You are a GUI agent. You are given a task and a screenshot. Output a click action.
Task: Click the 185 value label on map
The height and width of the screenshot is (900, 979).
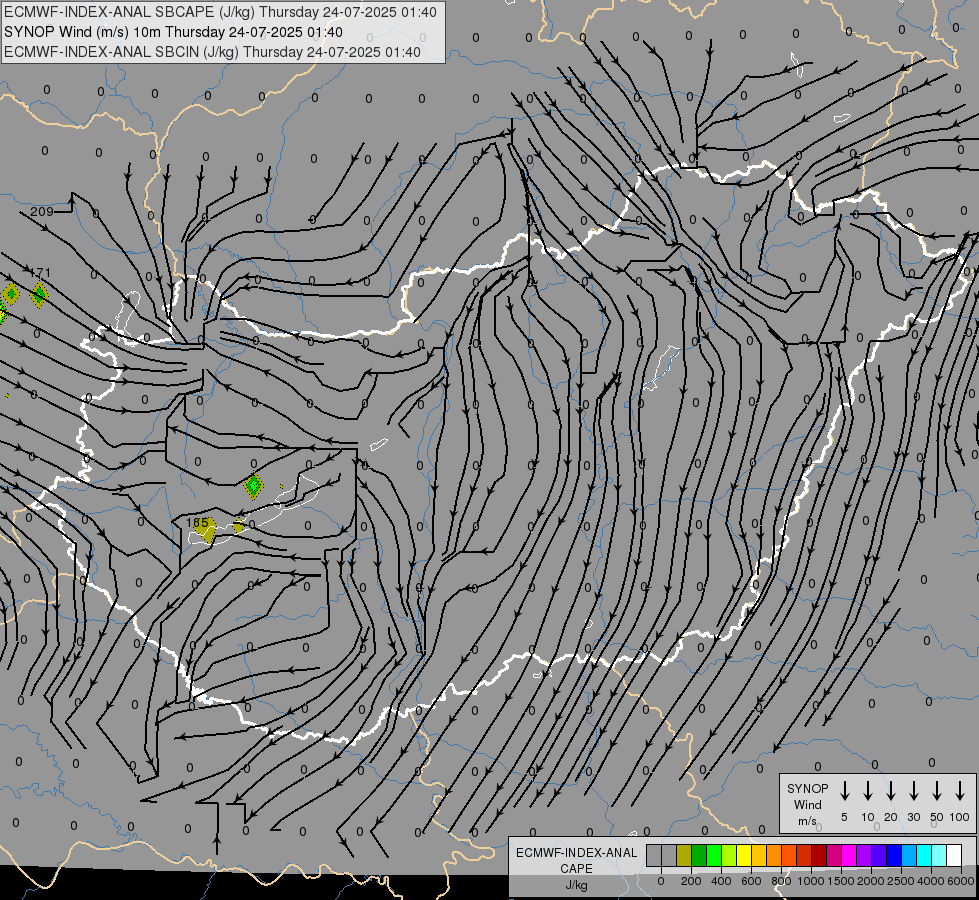(x=197, y=522)
